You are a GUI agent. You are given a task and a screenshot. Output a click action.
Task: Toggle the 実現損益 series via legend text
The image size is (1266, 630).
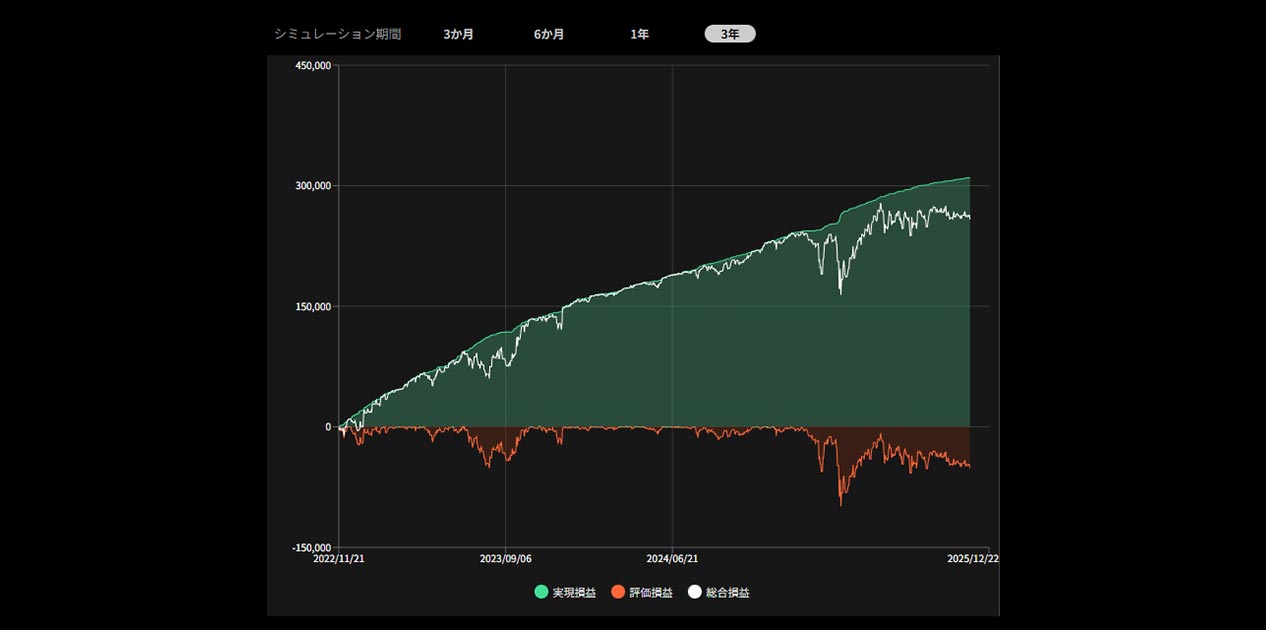pyautogui.click(x=574, y=593)
